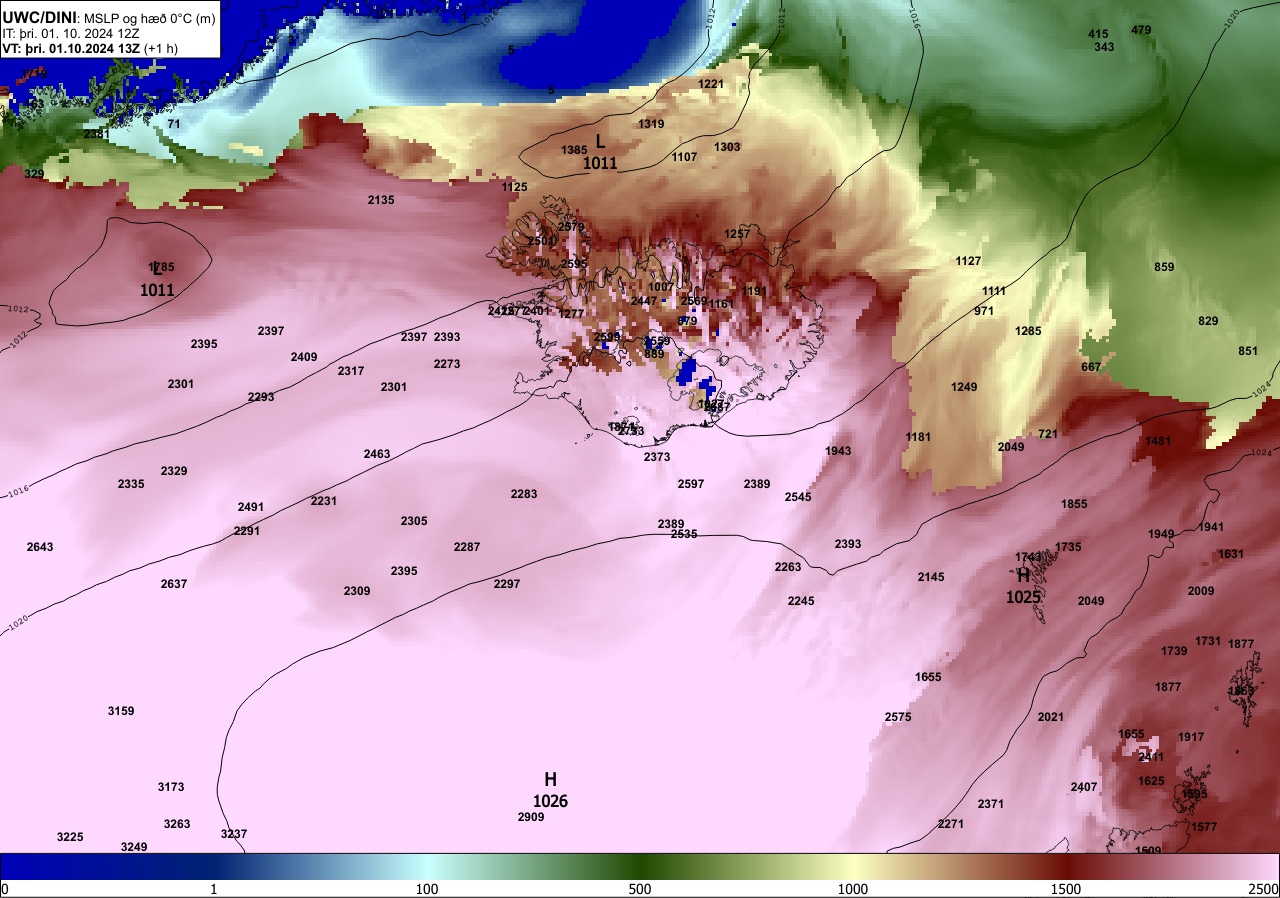Click the 1481 height value
Screen dimensions: 1280x898
pyautogui.click(x=1158, y=441)
